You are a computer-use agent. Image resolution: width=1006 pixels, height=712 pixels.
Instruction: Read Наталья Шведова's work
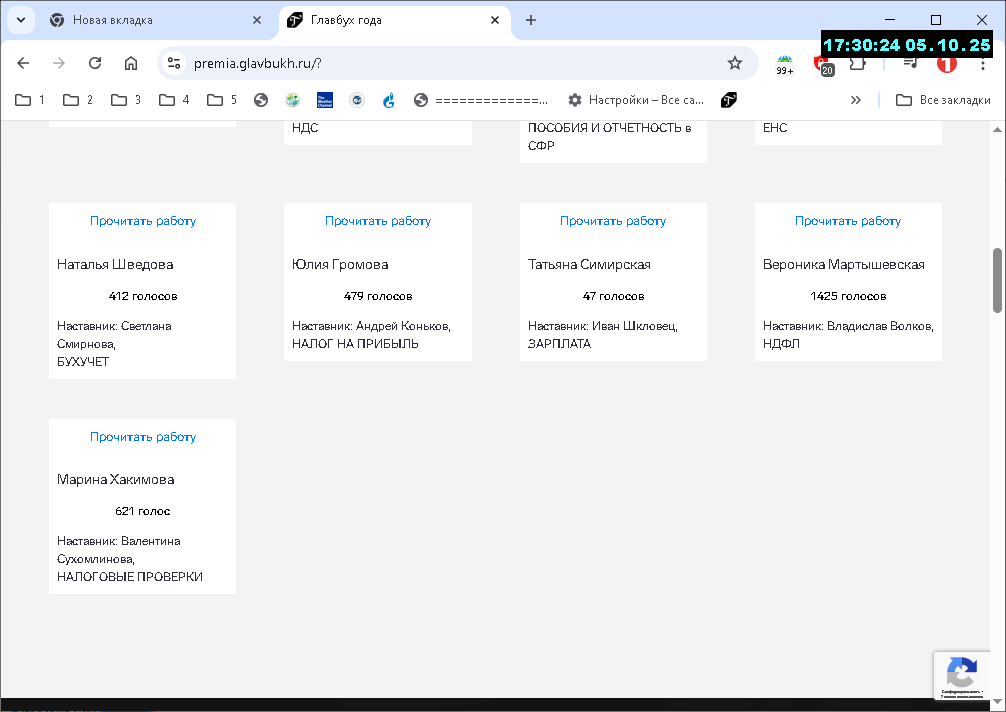coord(143,221)
